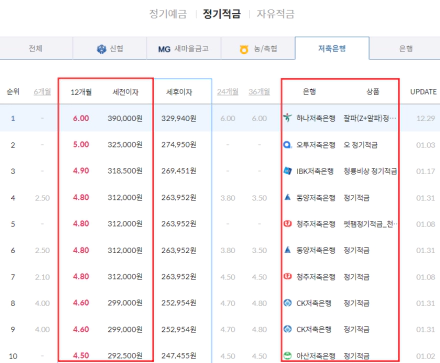Click the yellow 농/축협 icon
The image size is (440, 363).
click(244, 50)
